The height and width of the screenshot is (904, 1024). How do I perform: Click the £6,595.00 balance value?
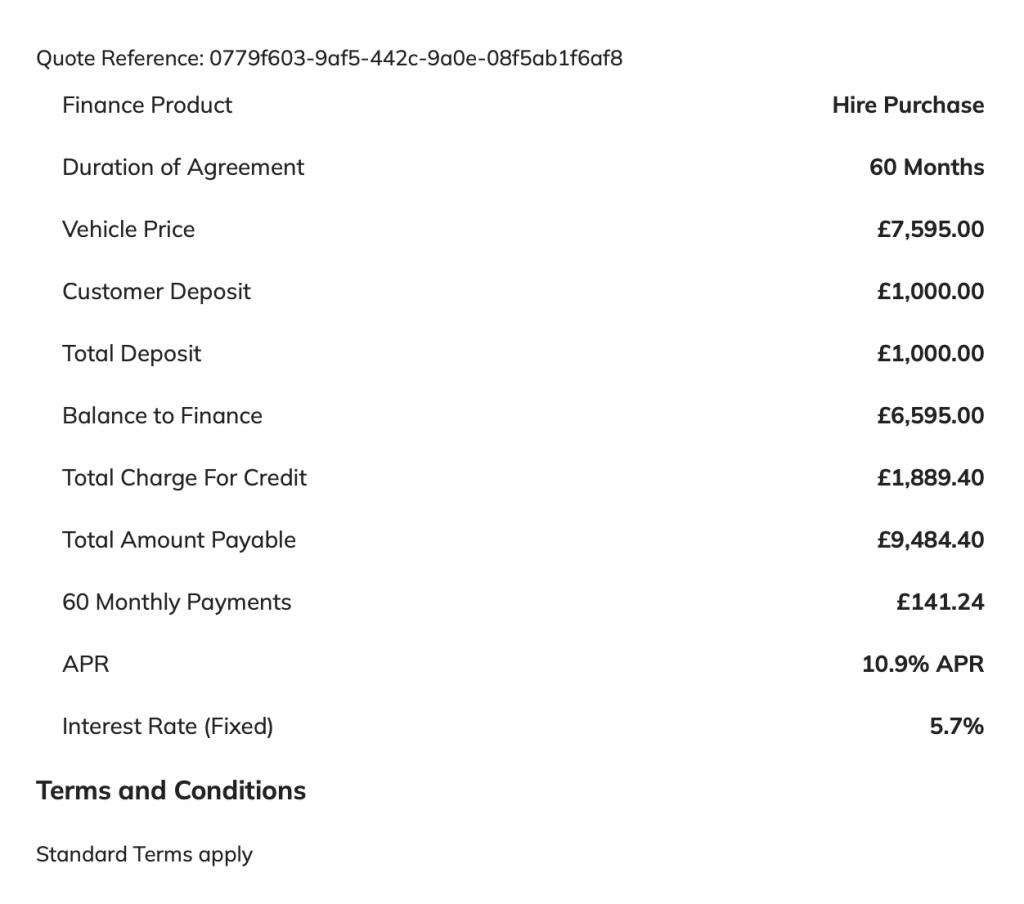click(930, 415)
